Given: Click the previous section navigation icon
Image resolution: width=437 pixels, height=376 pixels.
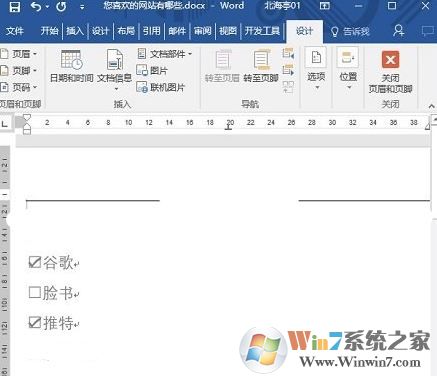Looking at the screenshot, I should 288,53.
